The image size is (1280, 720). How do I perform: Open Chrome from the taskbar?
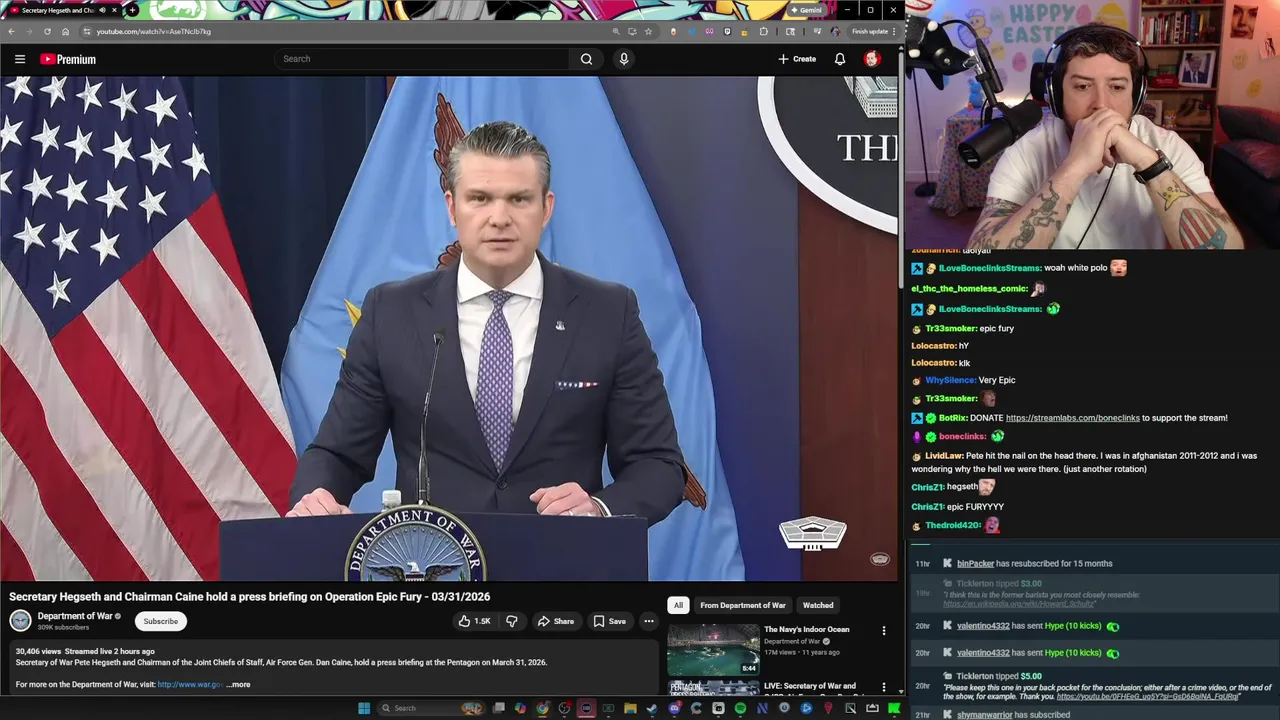[x=542, y=708]
